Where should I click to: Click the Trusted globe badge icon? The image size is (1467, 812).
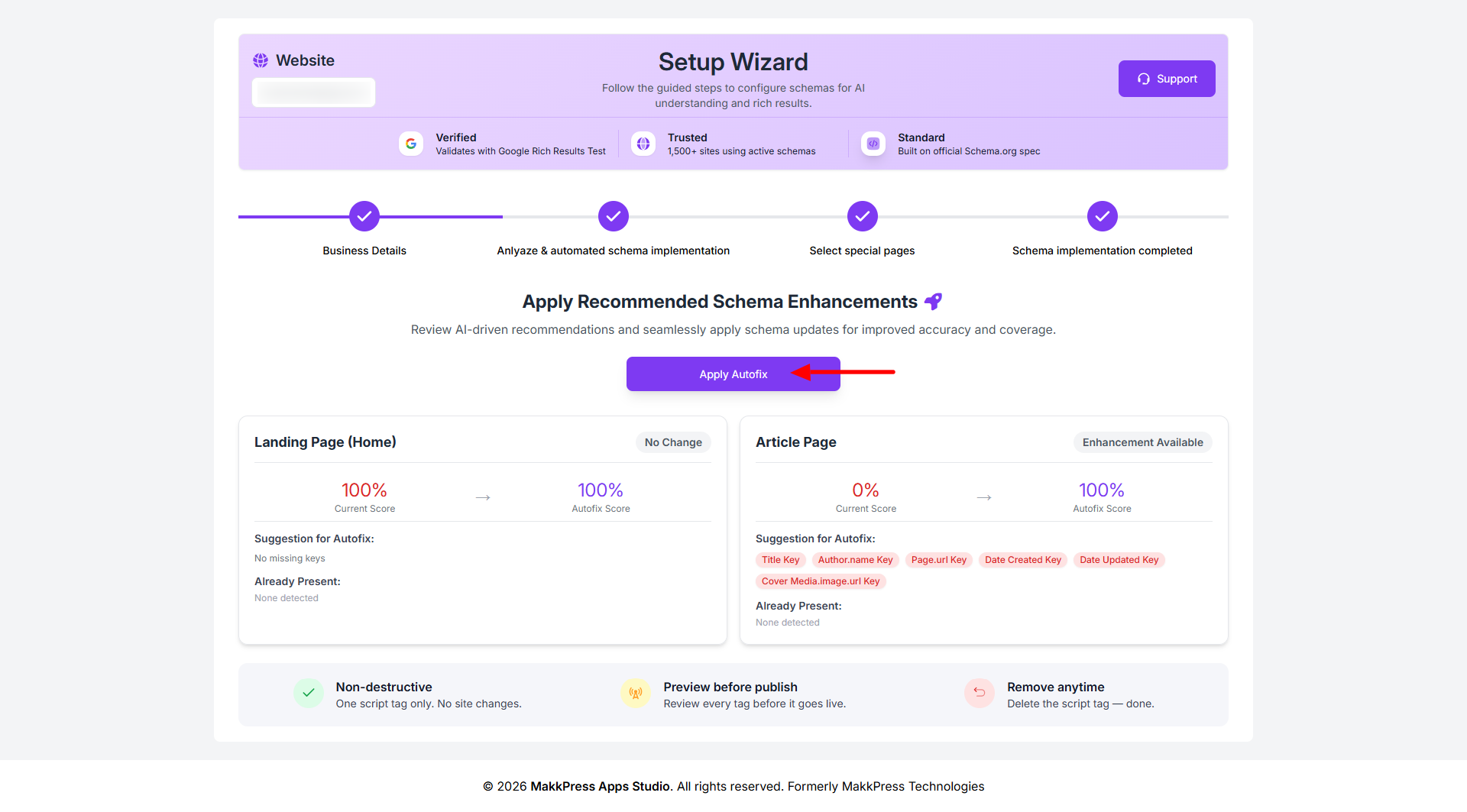[x=643, y=144]
